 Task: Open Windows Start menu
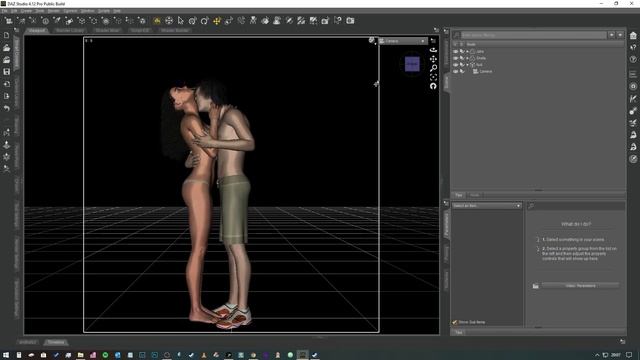coord(6,355)
